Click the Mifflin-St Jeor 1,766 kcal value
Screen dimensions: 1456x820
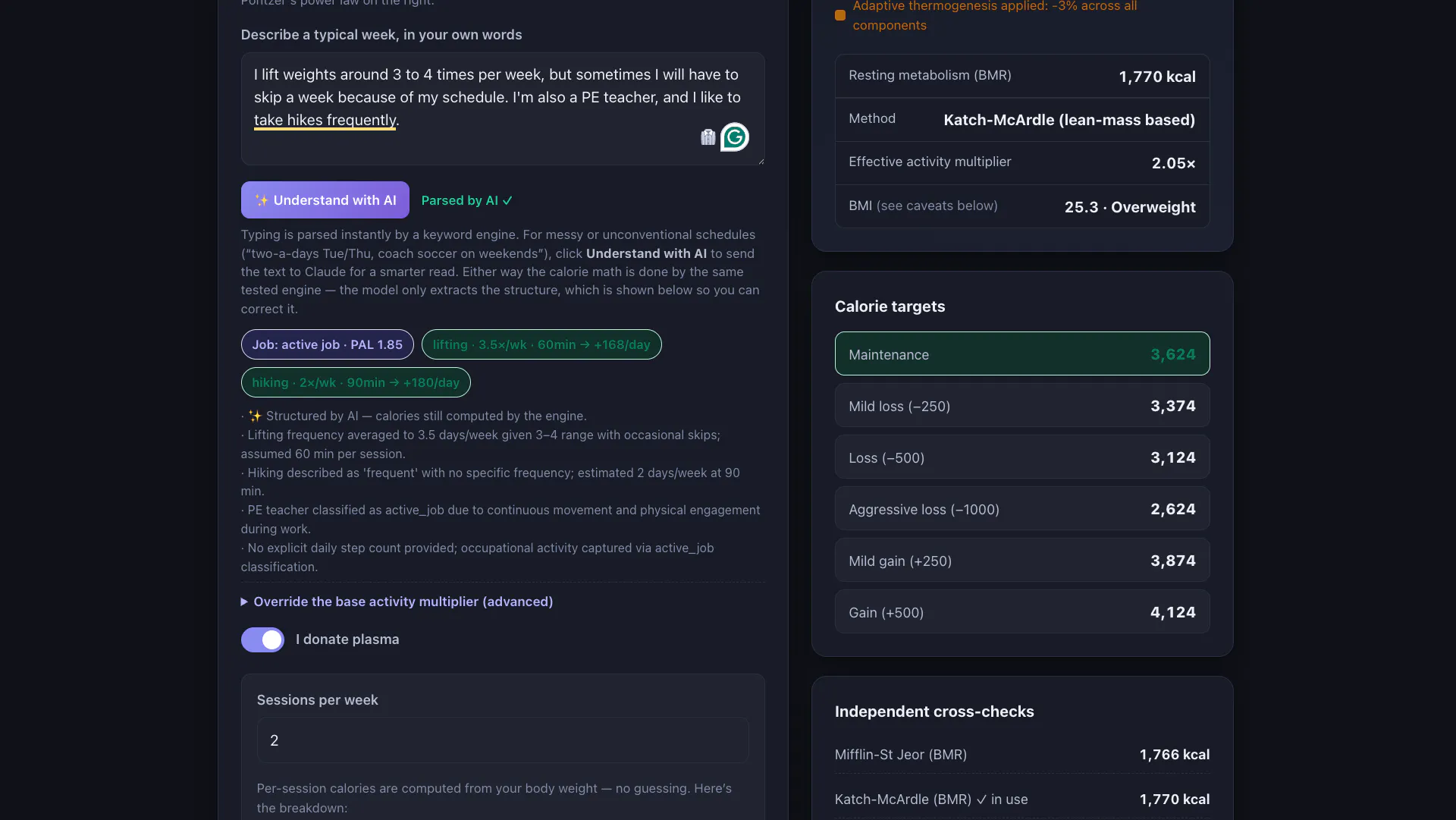pos(1175,755)
